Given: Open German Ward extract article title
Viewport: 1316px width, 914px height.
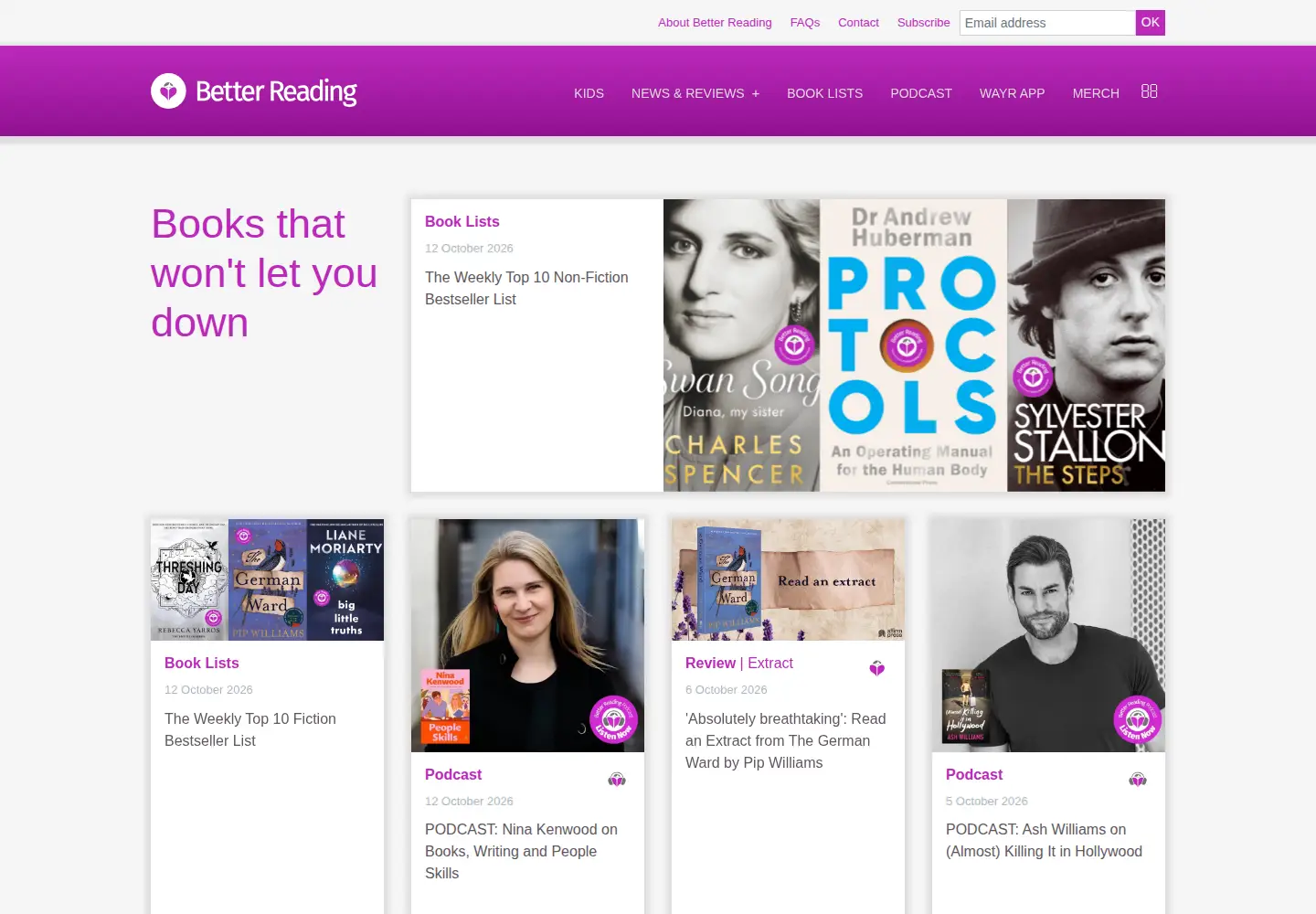Looking at the screenshot, I should (786, 740).
